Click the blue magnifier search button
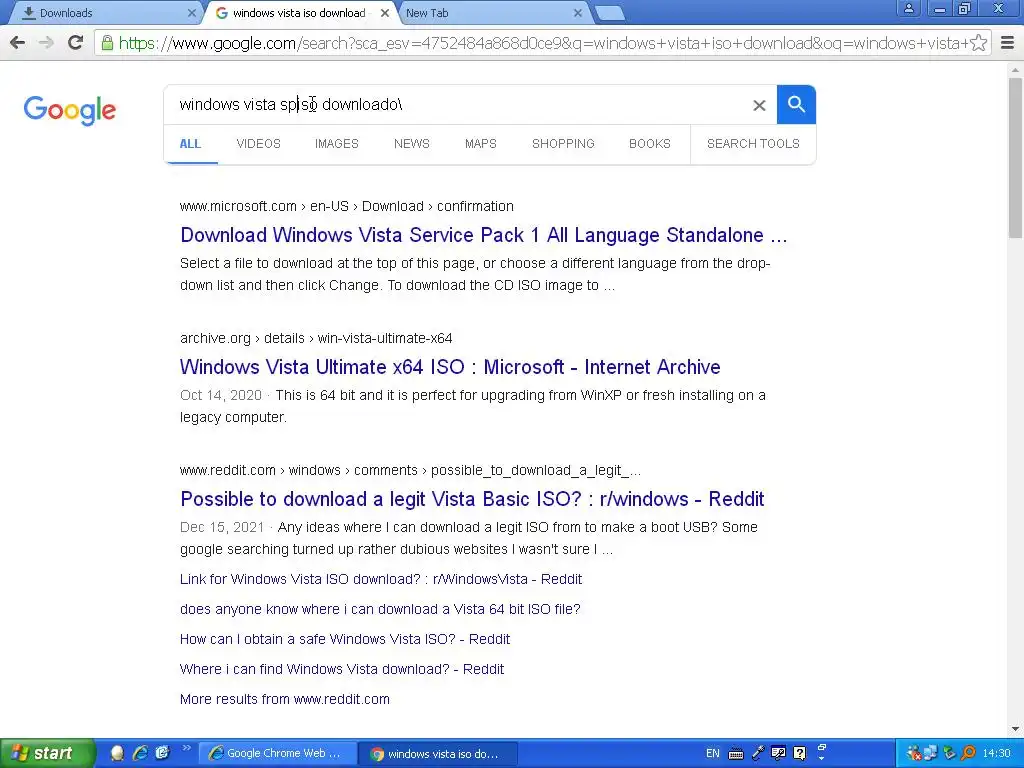Screen dimensions: 1024x768 [x=796, y=104]
